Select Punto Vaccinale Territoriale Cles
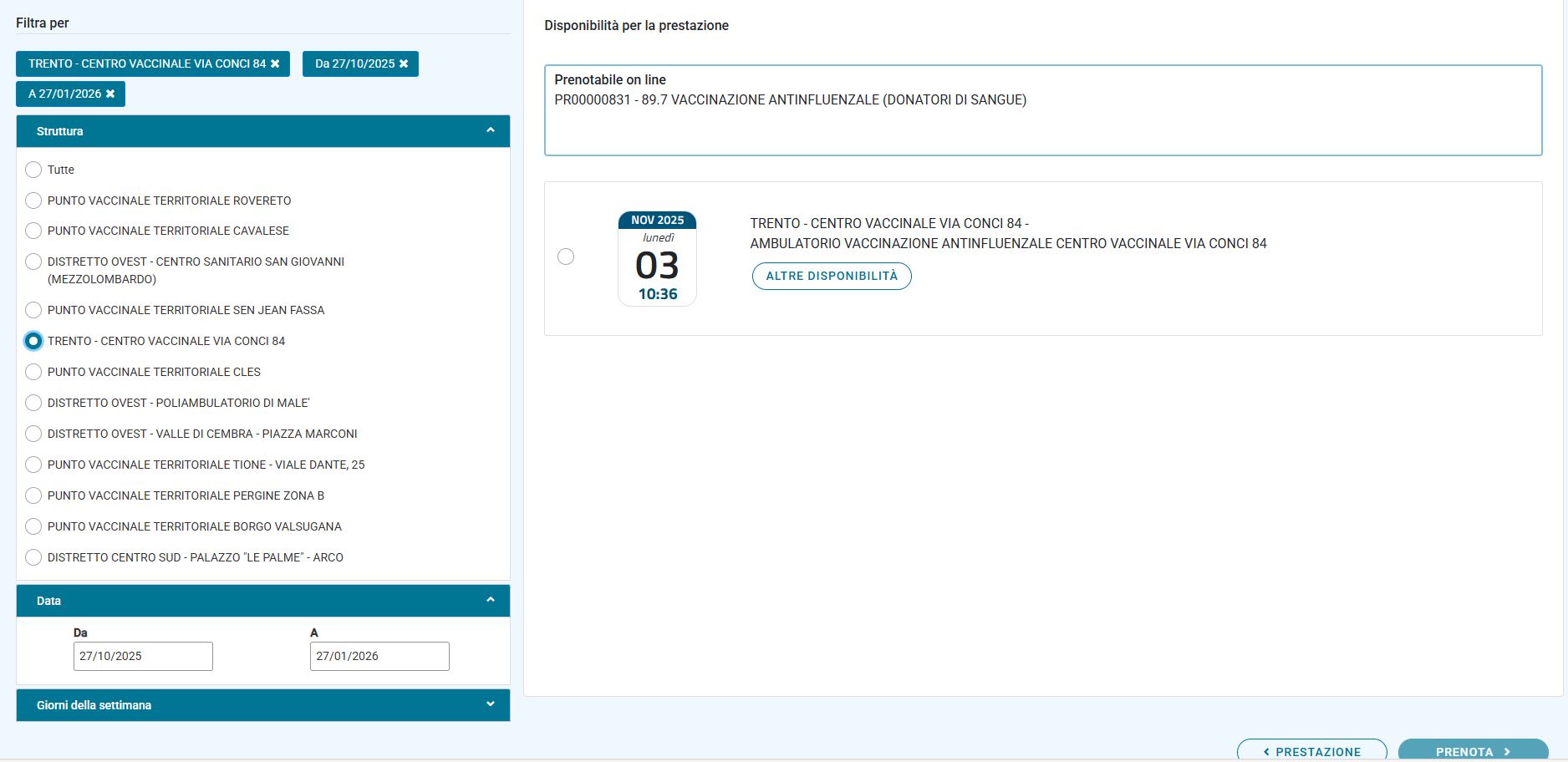 click(33, 373)
